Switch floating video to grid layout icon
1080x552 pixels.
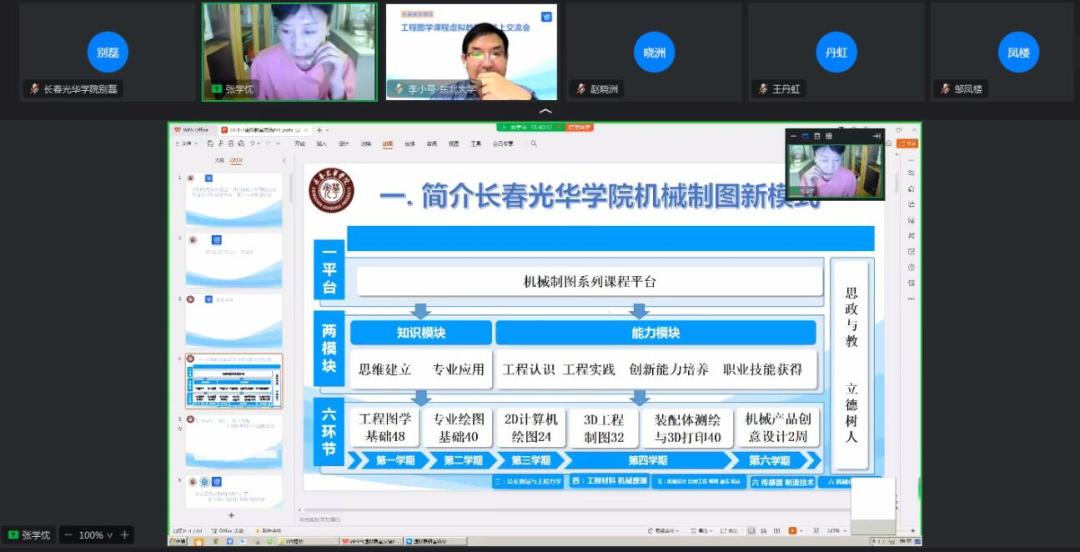tap(829, 135)
